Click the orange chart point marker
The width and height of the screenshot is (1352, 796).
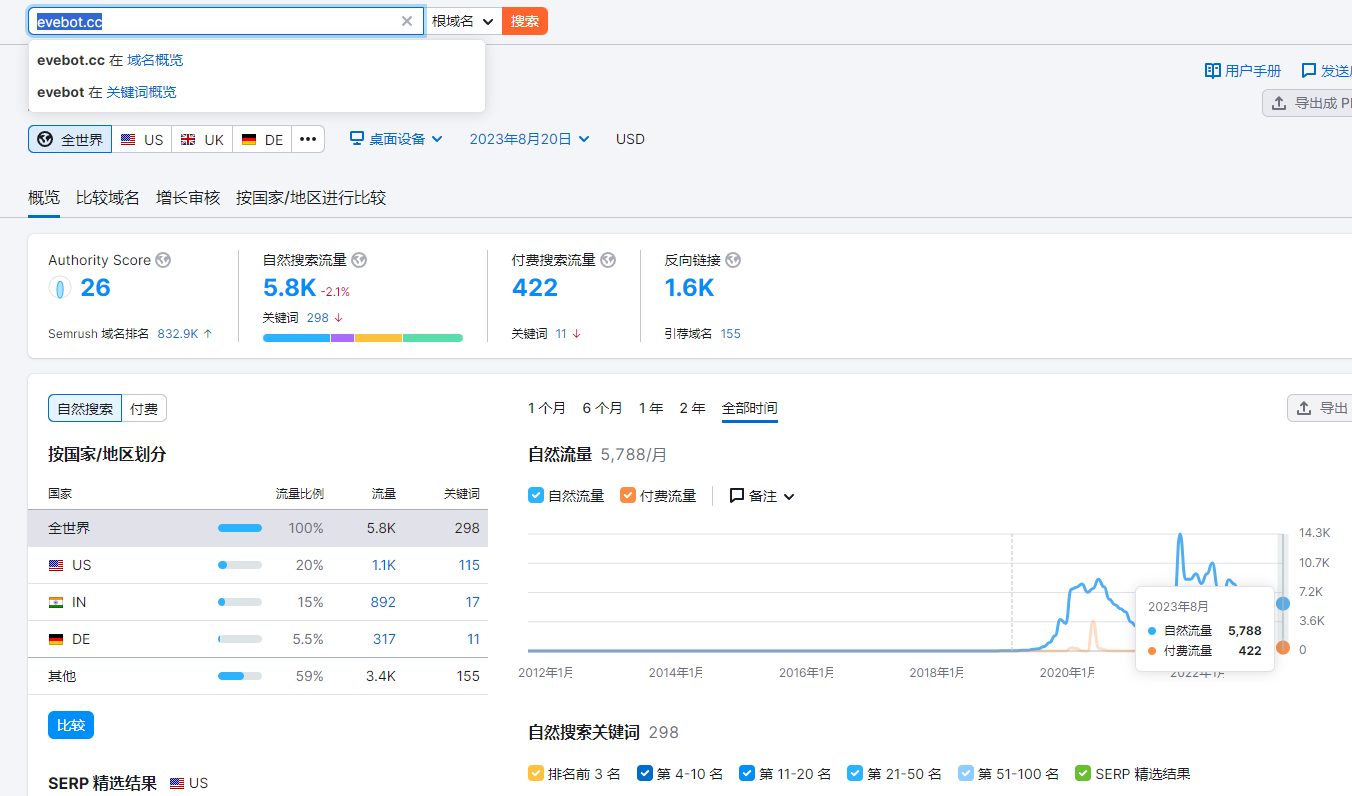(x=1282, y=647)
